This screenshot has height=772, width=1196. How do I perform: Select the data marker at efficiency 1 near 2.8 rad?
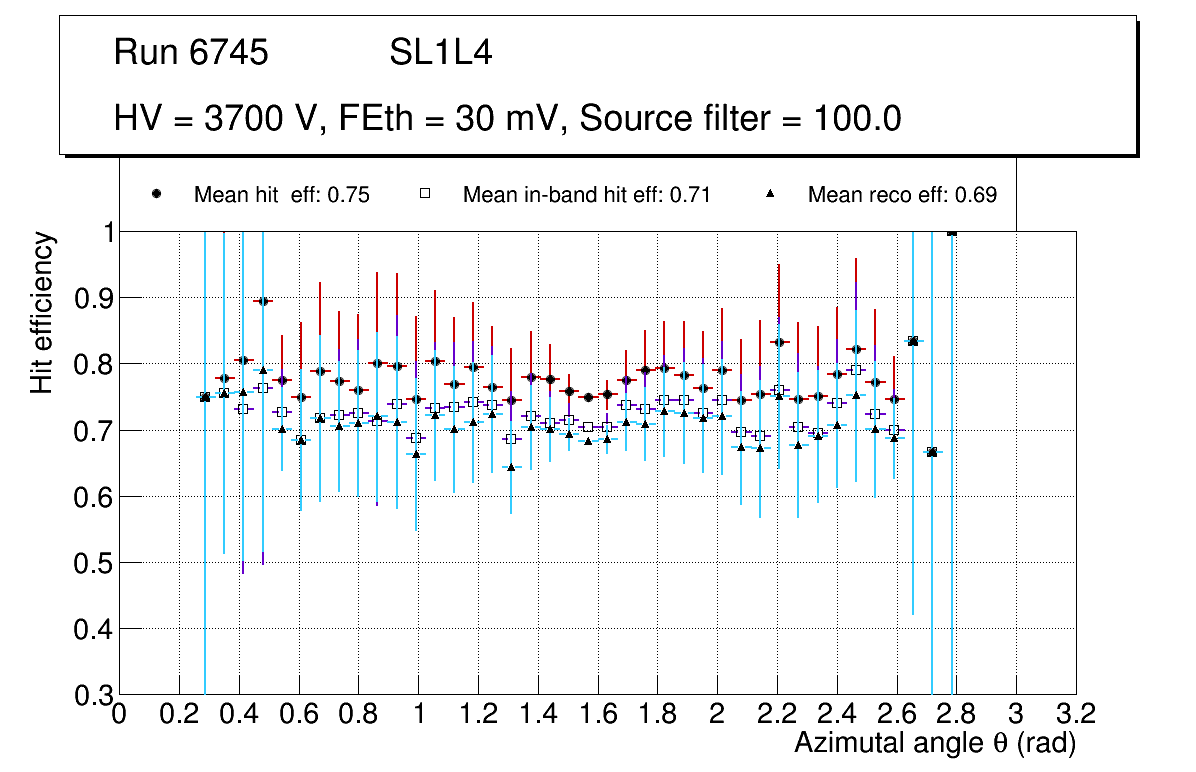click(x=952, y=231)
